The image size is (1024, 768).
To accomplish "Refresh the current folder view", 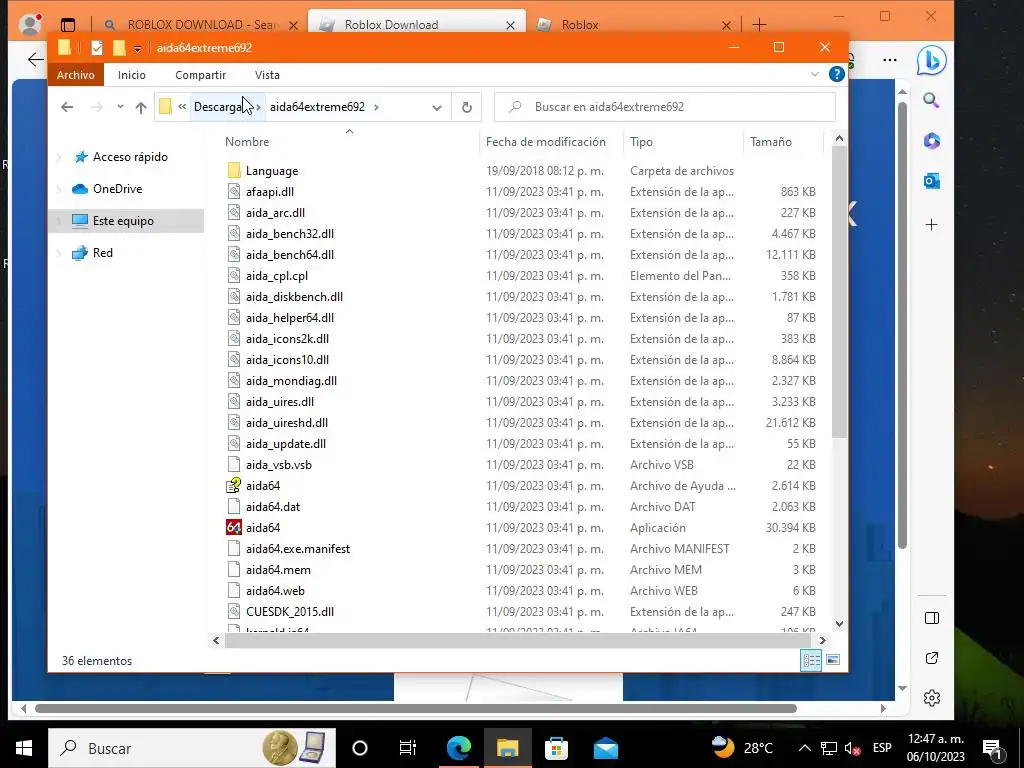I will click(x=466, y=107).
